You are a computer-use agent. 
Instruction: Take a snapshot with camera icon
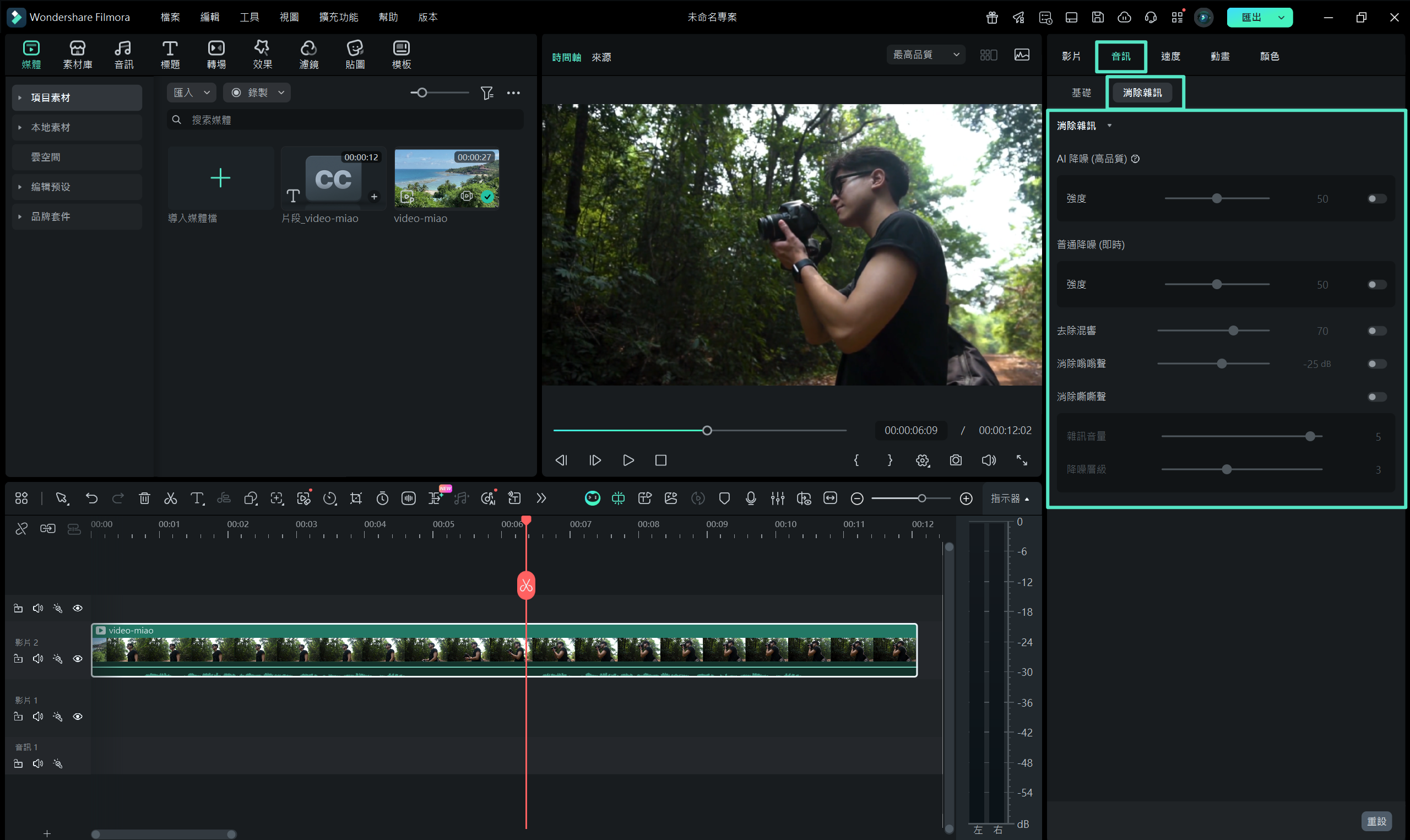point(956,460)
